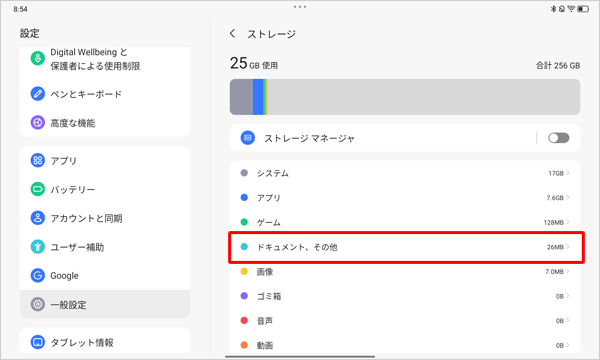Viewport: 600px width, 360px height.
Task: Click the 25 GB 使用 text
Action: [x=254, y=63]
